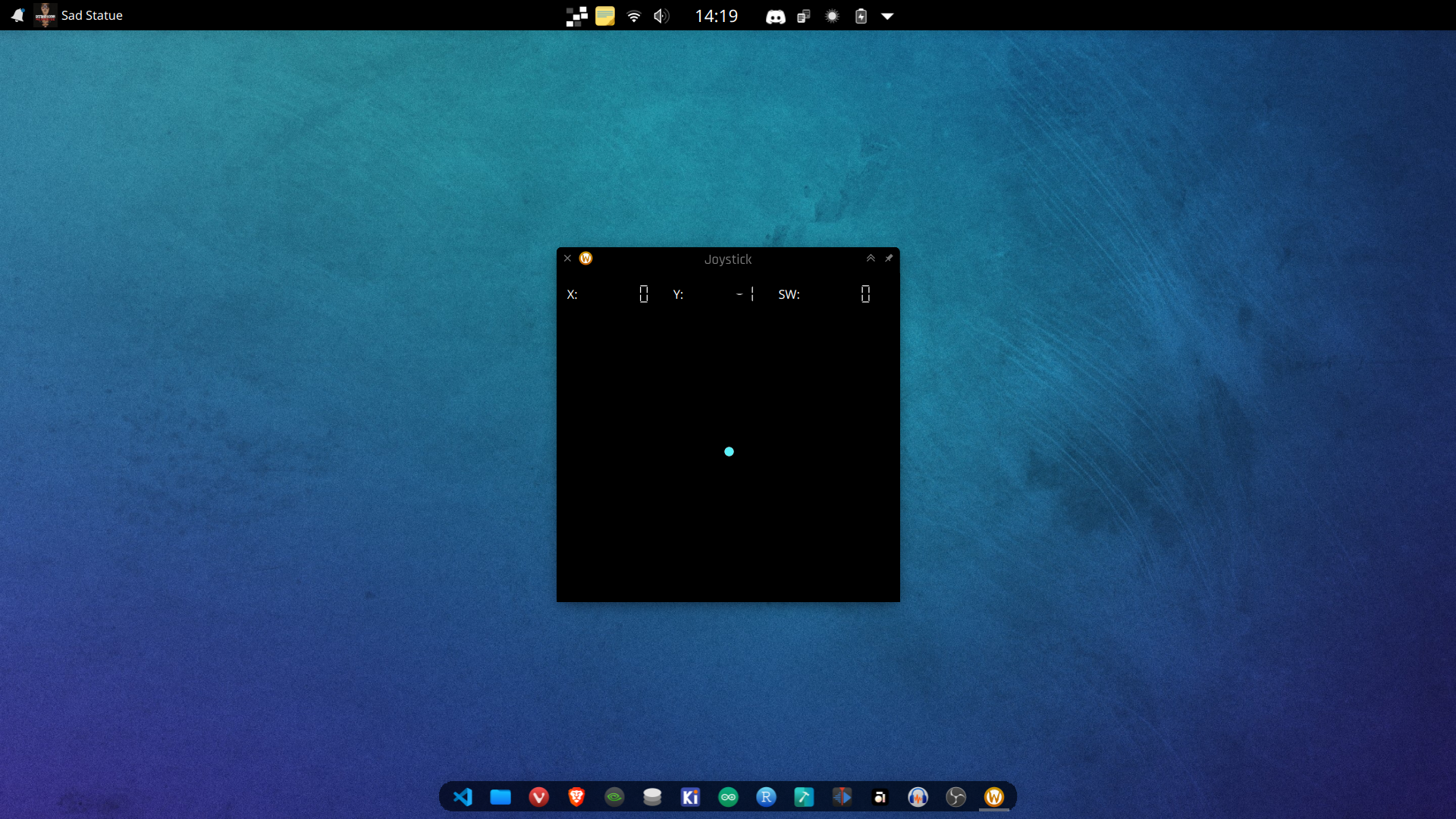Screen dimensions: 1456x819
Task: Expand hidden system tray icons arrow
Action: pyautogui.click(x=887, y=16)
